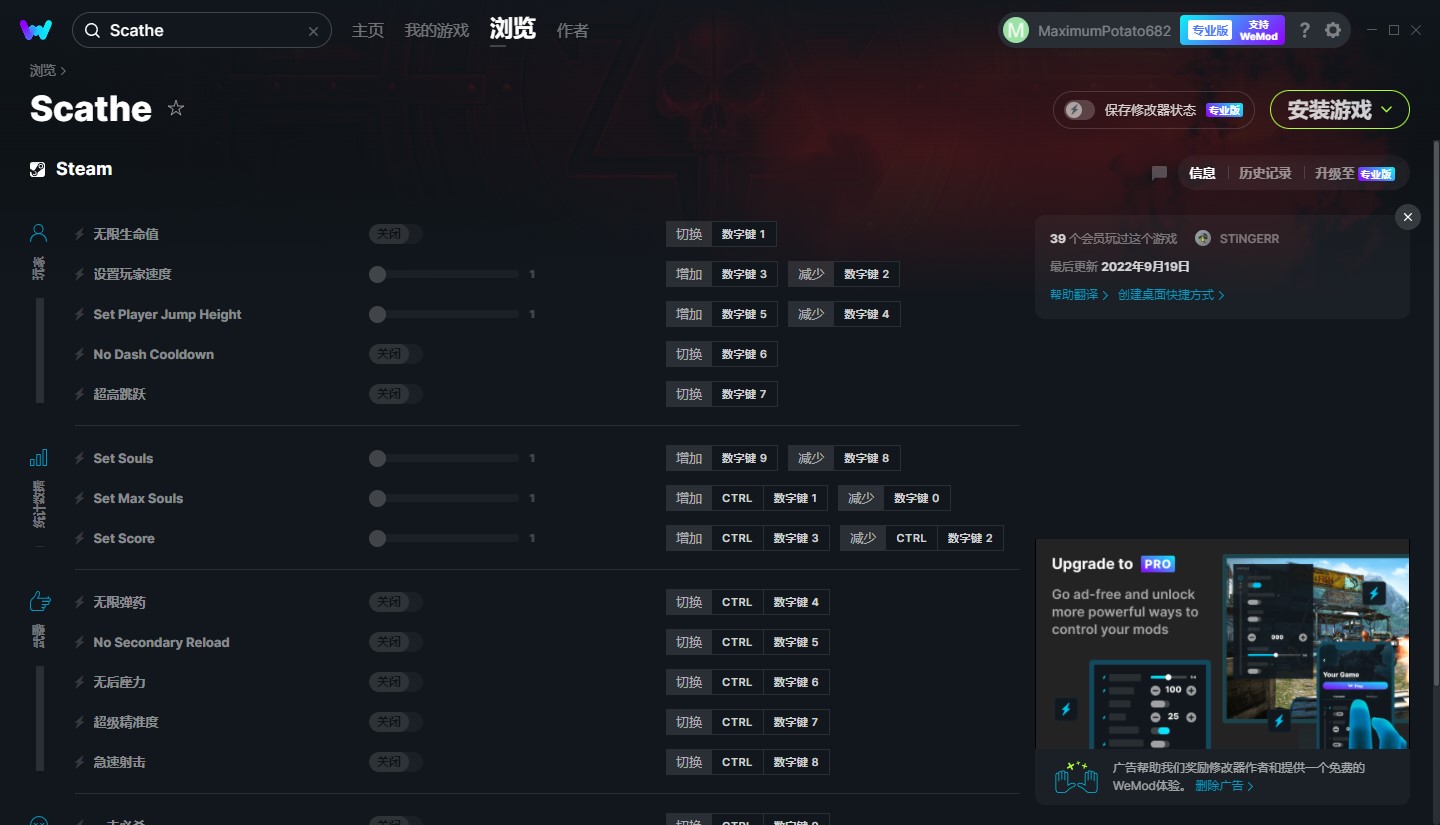This screenshot has width=1440, height=825.
Task: Click lightning icon beside No Dash Cooldown
Action: (80, 354)
